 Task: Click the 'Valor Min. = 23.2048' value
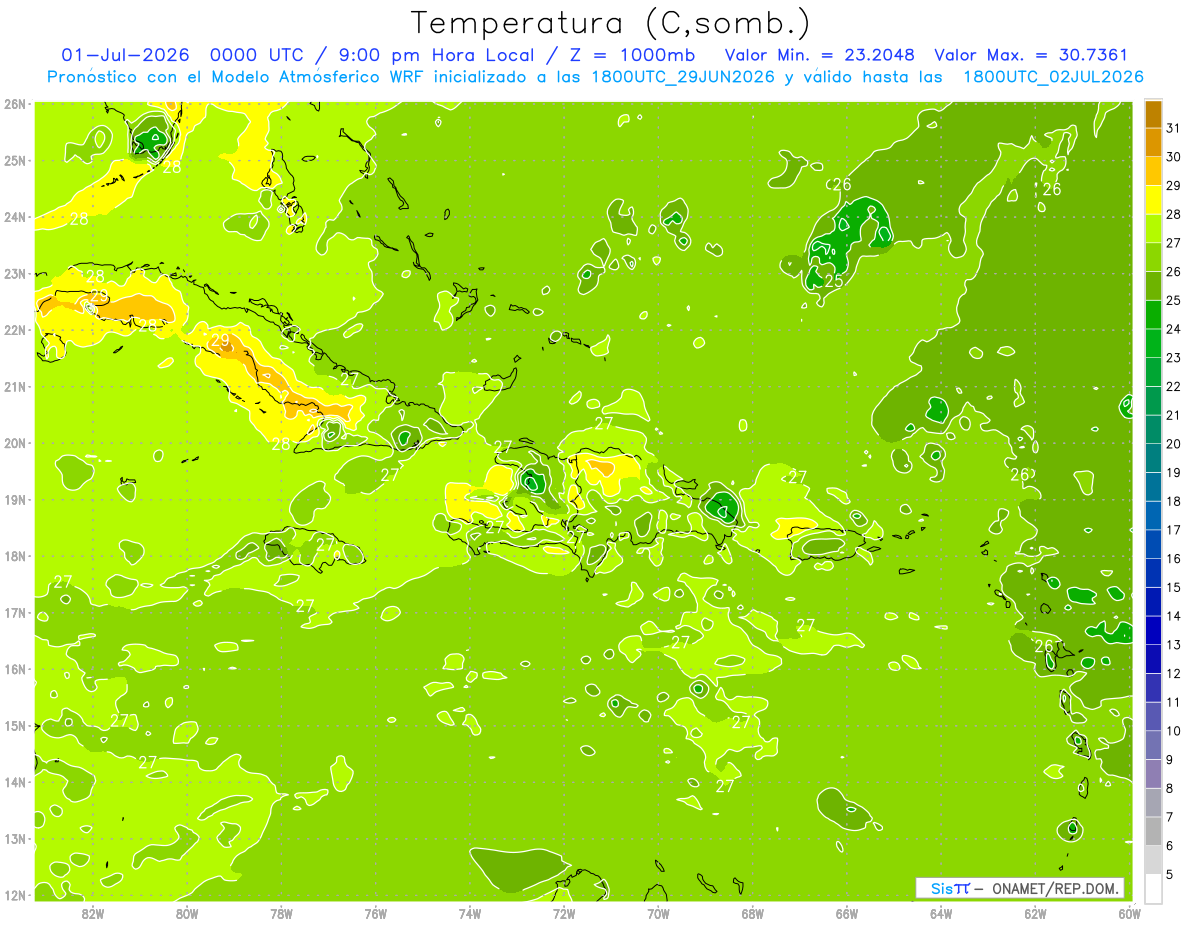click(820, 55)
